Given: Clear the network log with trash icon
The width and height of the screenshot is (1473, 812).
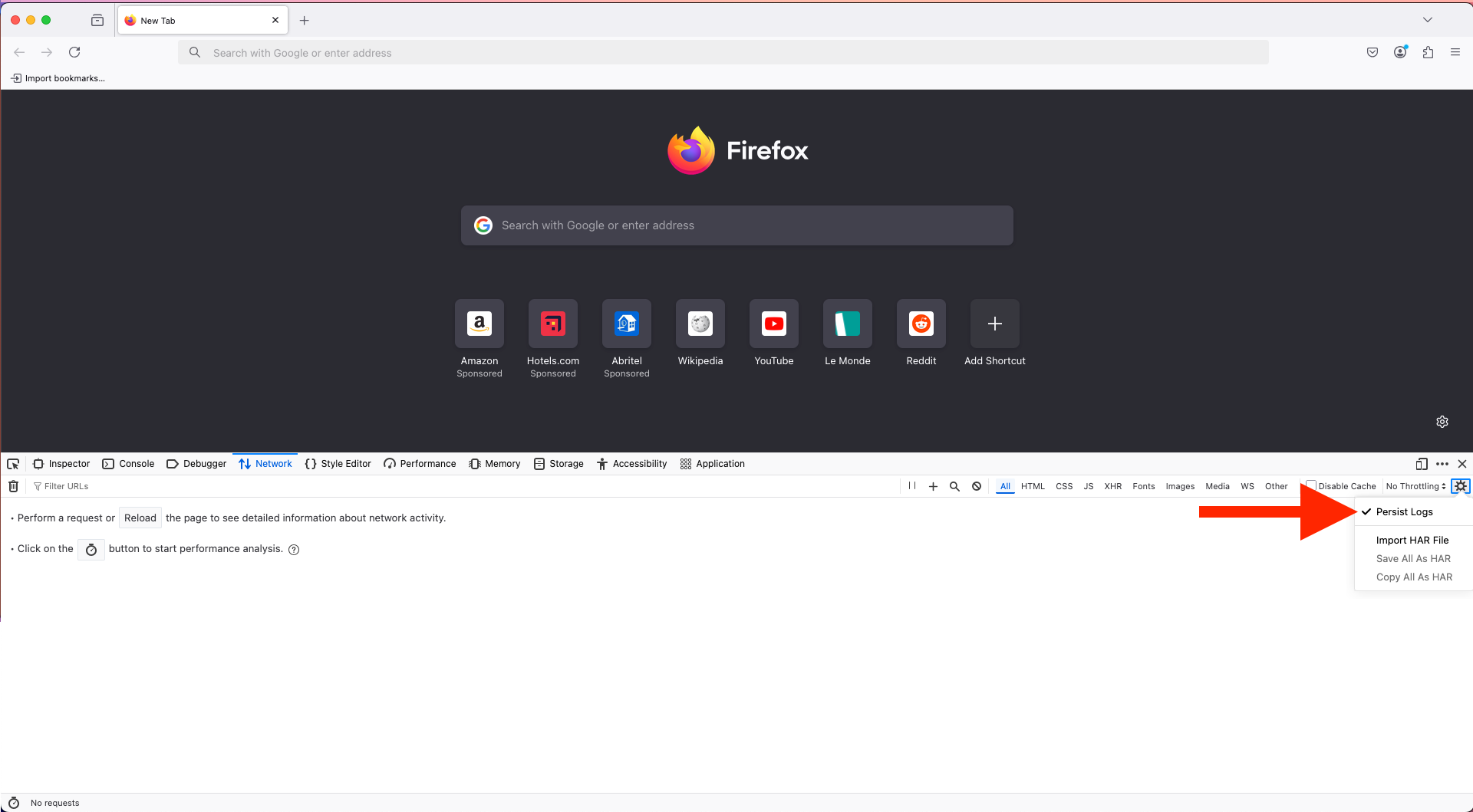Looking at the screenshot, I should coord(13,486).
